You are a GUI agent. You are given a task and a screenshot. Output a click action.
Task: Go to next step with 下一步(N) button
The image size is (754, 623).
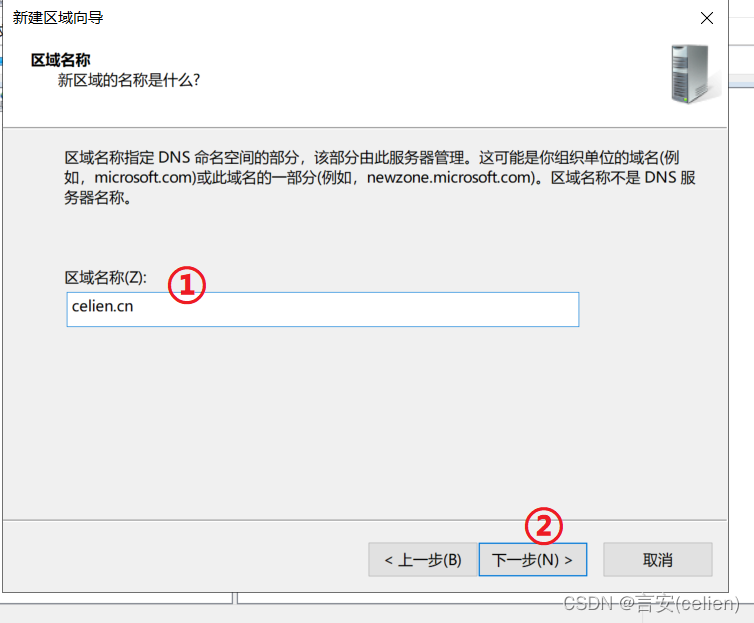pyautogui.click(x=533, y=560)
